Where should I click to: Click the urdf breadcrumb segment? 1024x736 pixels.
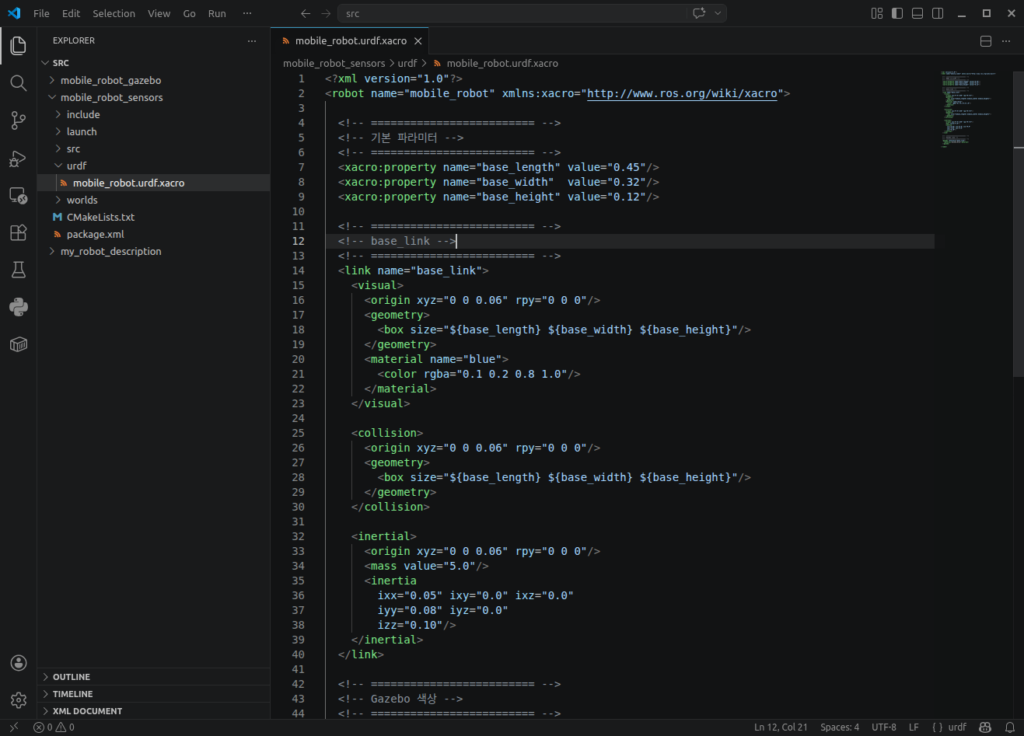tap(407, 63)
